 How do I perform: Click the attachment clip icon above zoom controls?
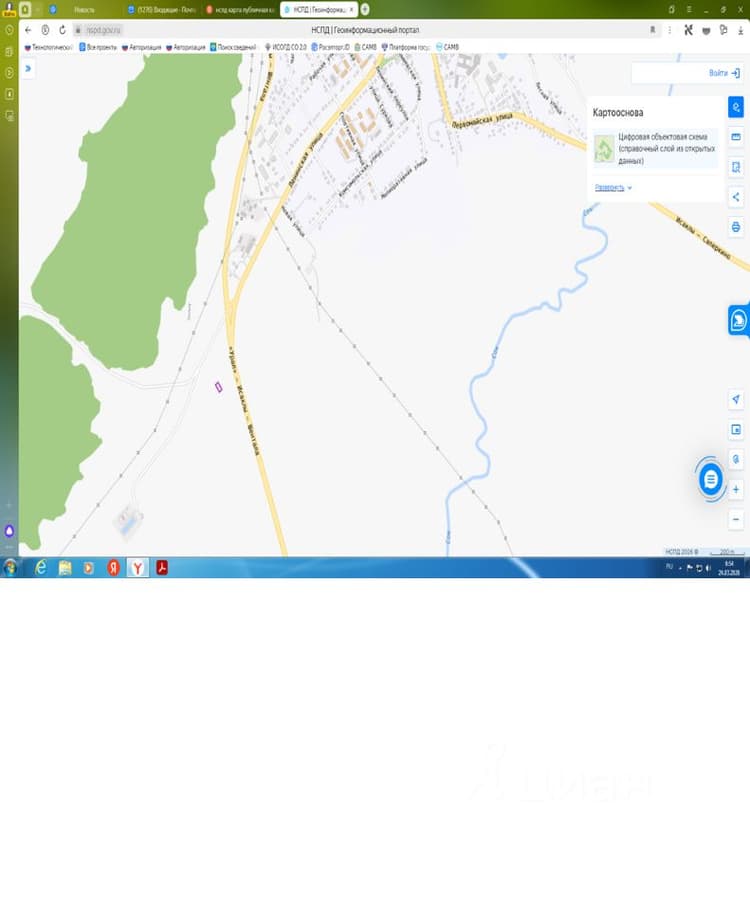coord(735,459)
